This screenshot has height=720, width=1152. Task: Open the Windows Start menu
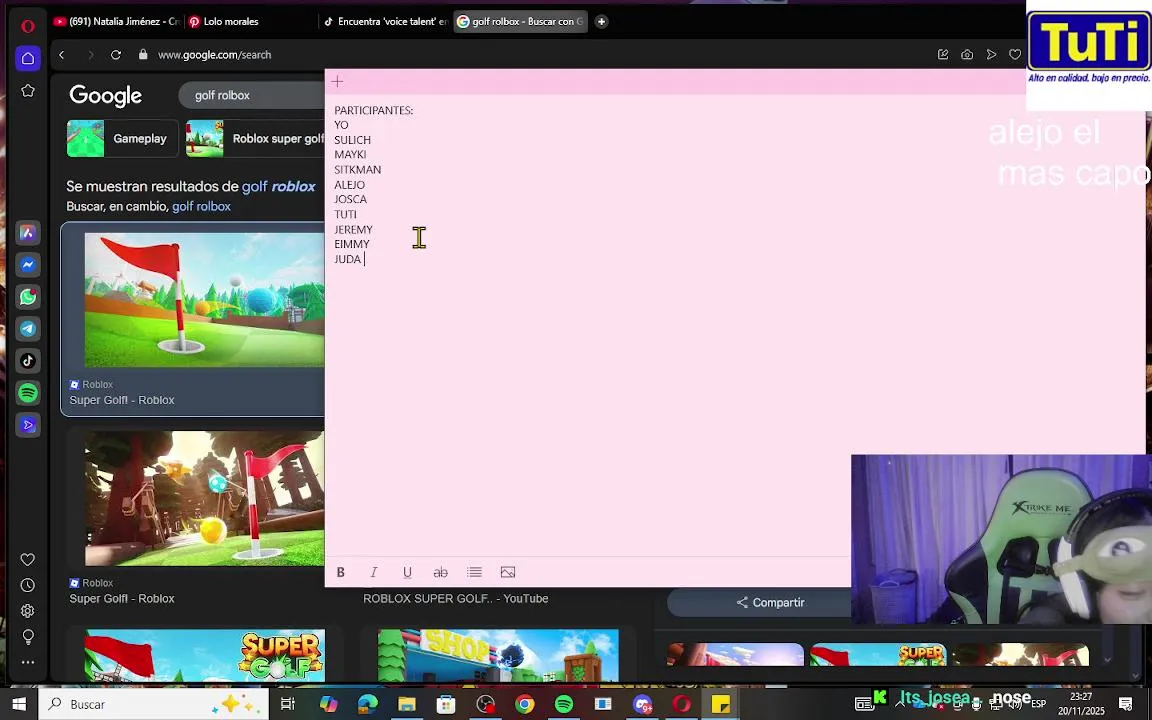(x=19, y=705)
